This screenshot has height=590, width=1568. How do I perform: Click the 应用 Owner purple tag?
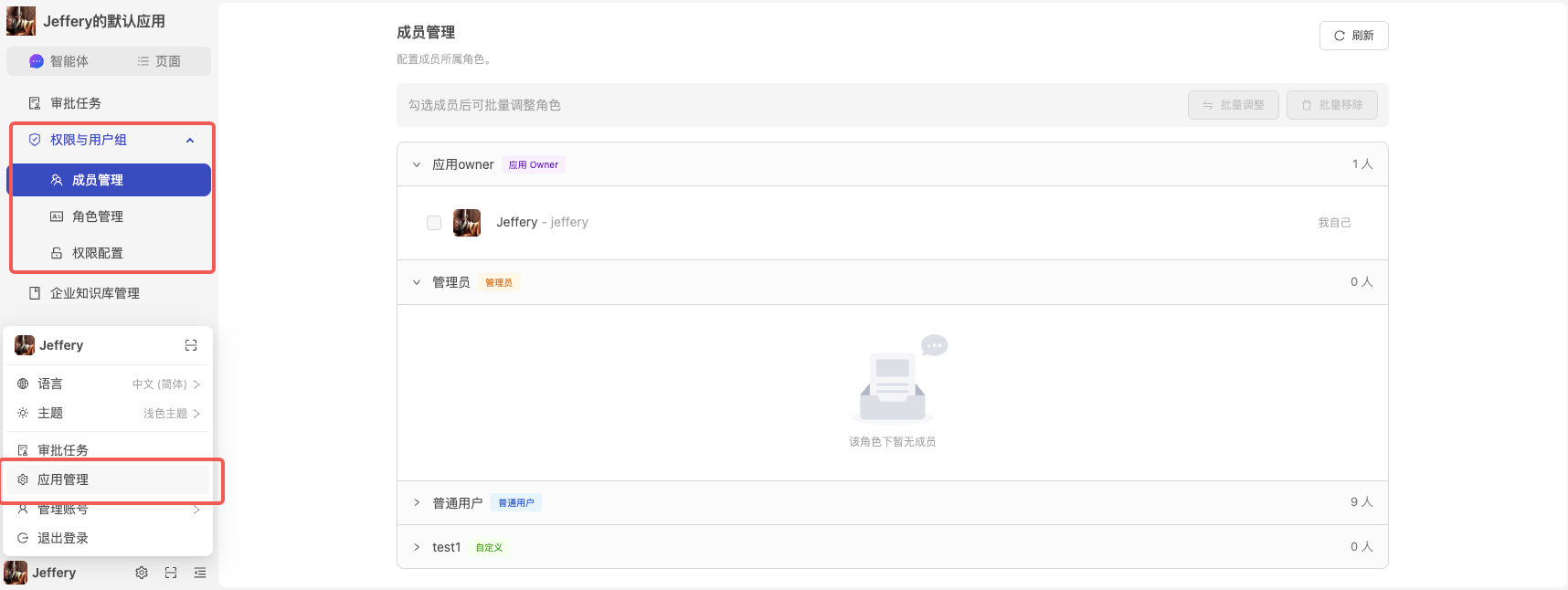tap(534, 165)
